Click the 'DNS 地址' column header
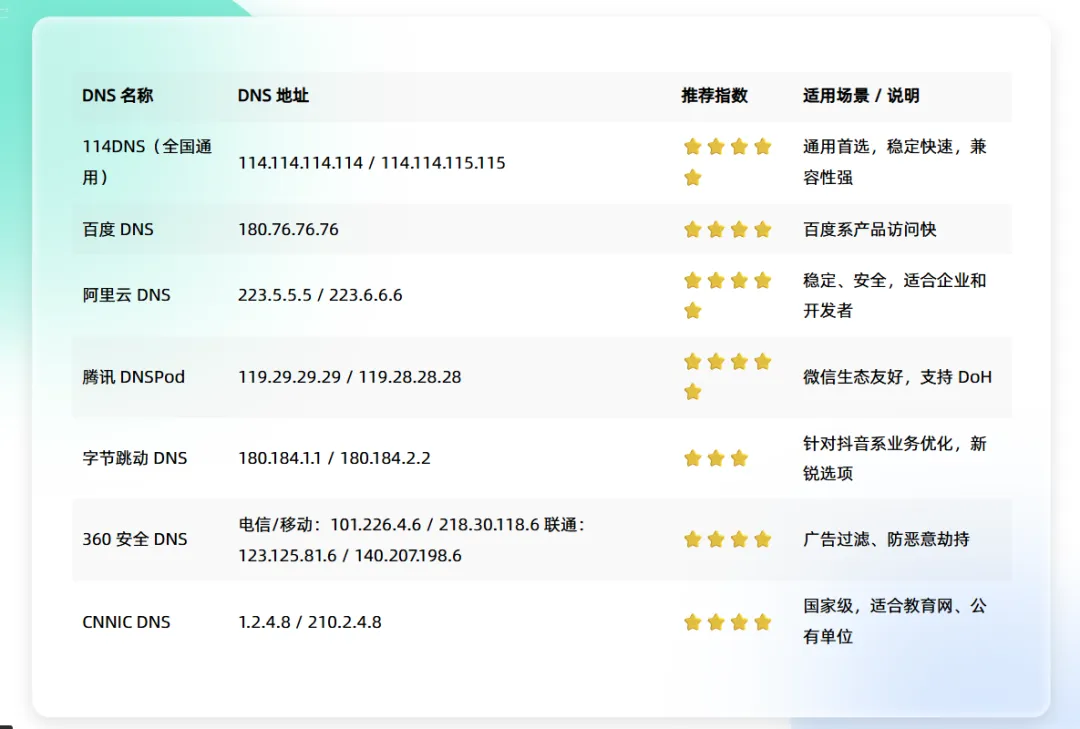This screenshot has width=1080, height=729. [273, 96]
